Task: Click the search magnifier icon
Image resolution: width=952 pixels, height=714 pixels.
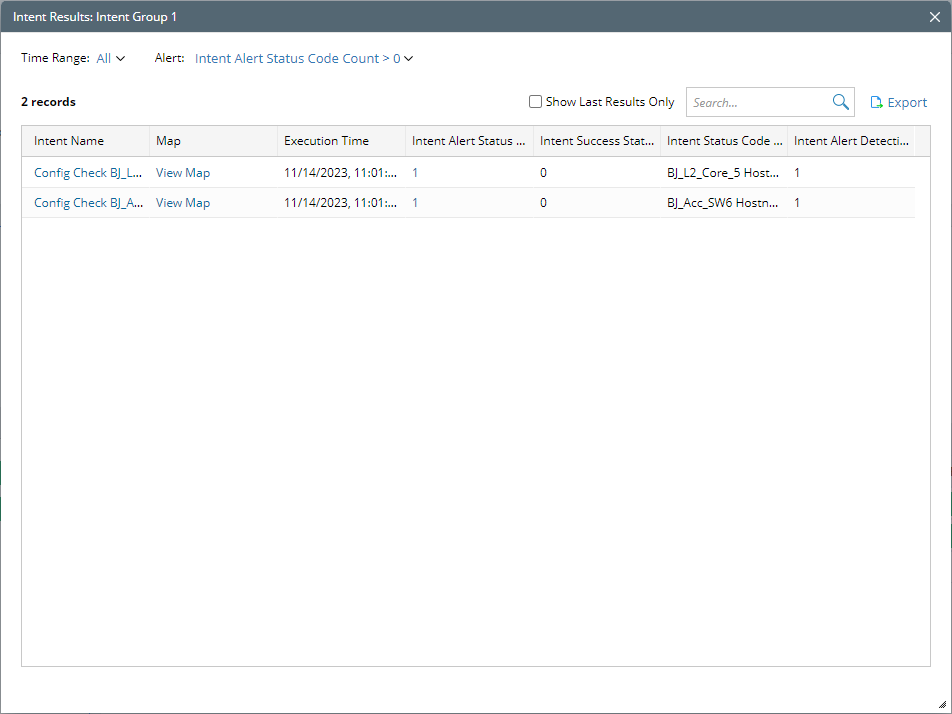Action: click(840, 102)
